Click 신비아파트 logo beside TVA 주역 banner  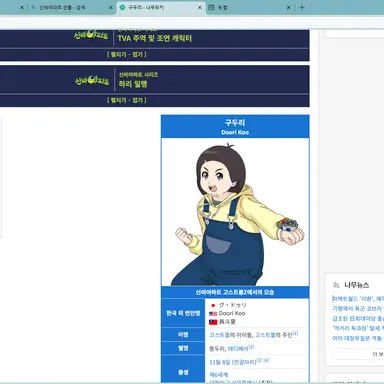[91, 35]
